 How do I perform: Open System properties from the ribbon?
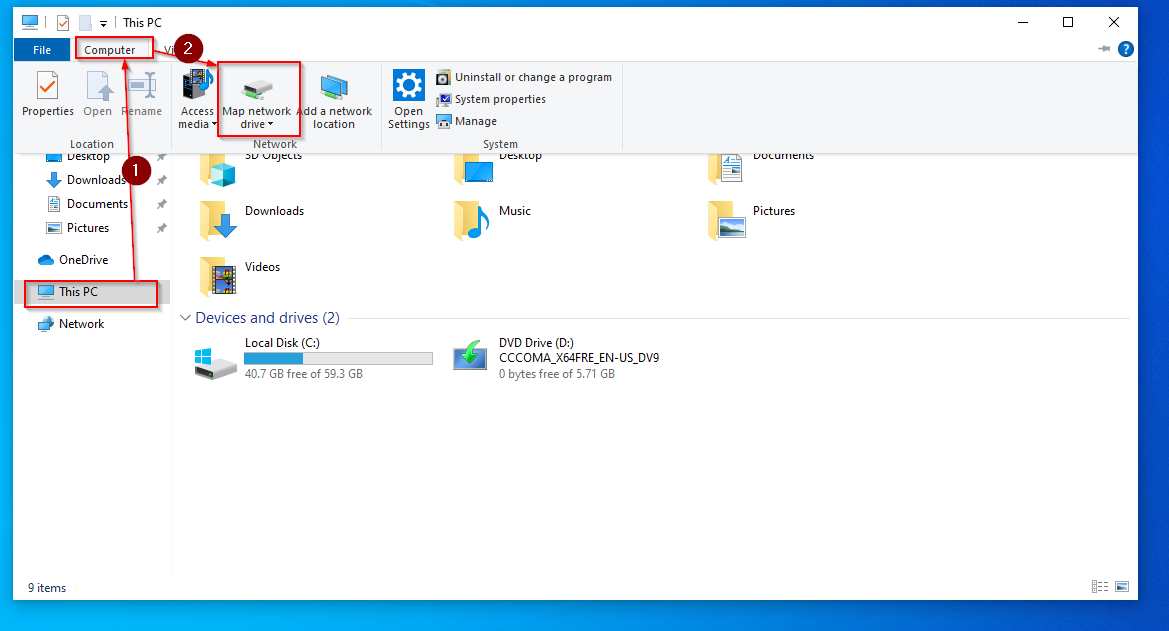[491, 99]
